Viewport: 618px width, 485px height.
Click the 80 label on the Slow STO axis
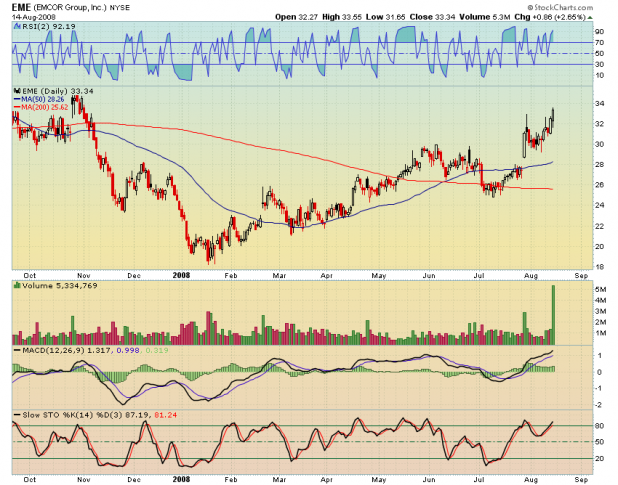tap(599, 426)
